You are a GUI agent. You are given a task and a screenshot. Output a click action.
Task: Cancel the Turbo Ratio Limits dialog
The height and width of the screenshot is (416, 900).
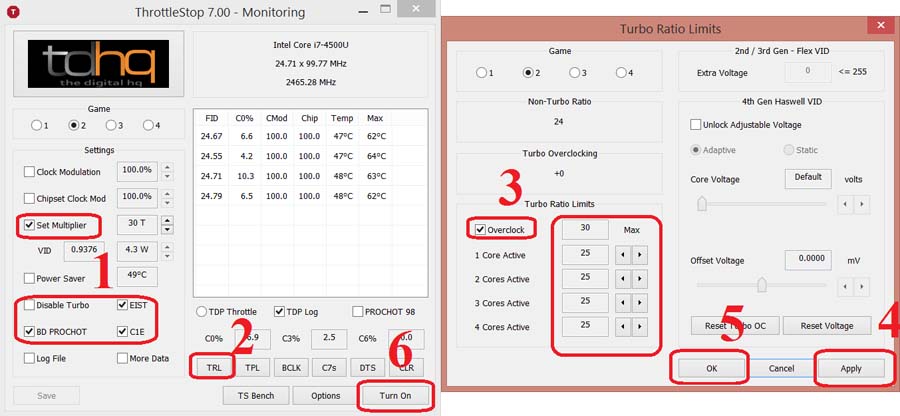[x=781, y=368]
